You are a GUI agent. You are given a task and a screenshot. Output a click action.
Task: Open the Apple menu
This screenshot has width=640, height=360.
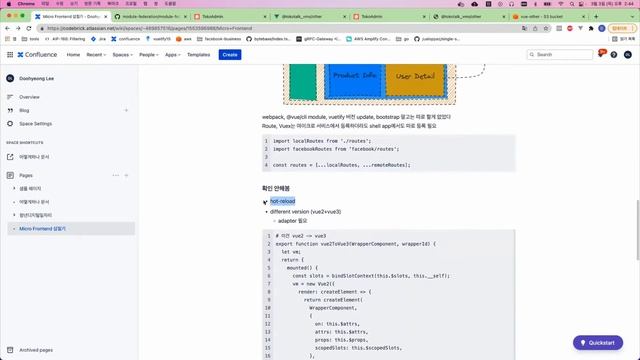pos(9,4)
